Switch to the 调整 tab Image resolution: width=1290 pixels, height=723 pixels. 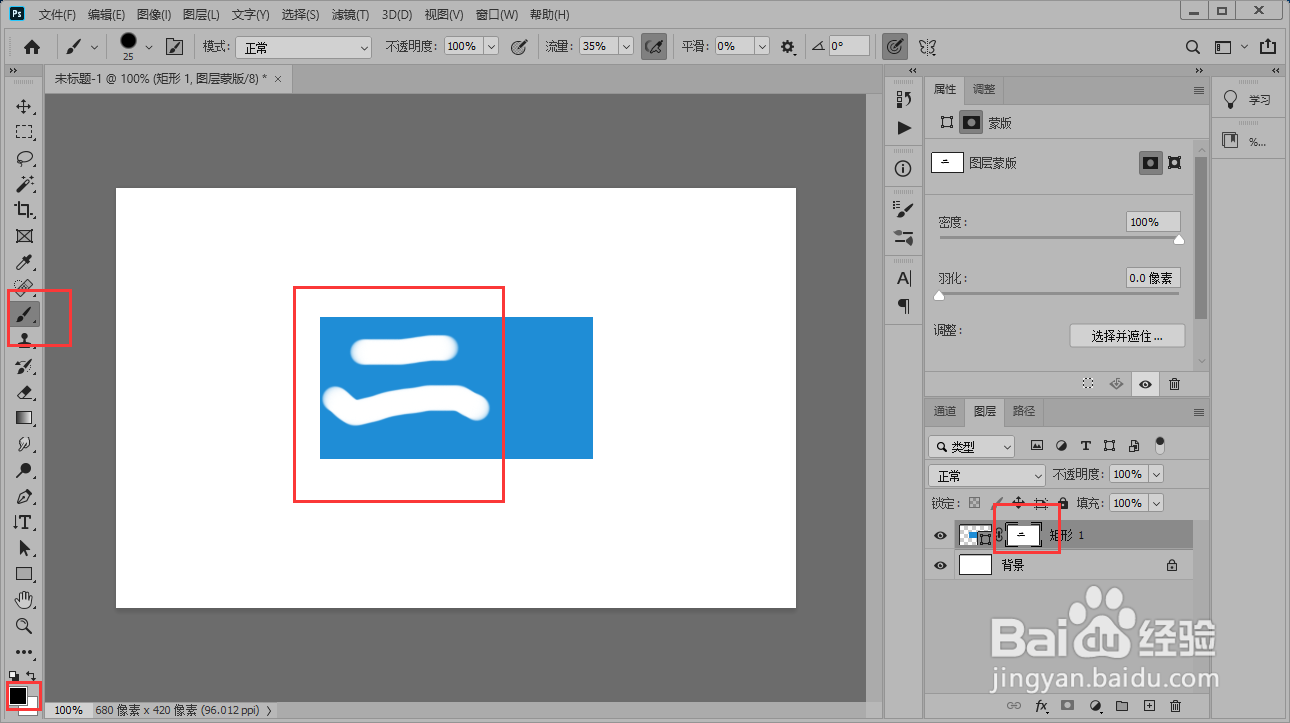(x=984, y=89)
